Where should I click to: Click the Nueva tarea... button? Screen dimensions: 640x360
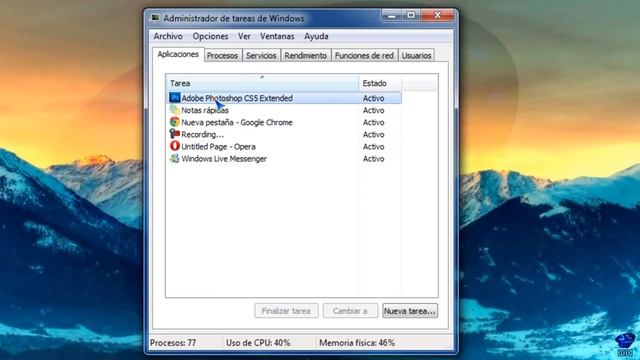coord(410,311)
